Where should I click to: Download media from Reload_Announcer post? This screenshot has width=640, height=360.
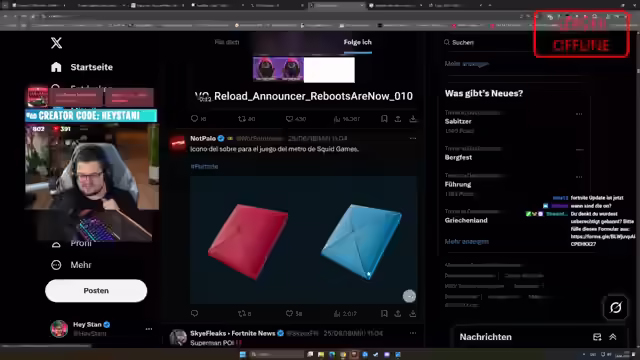[413, 118]
